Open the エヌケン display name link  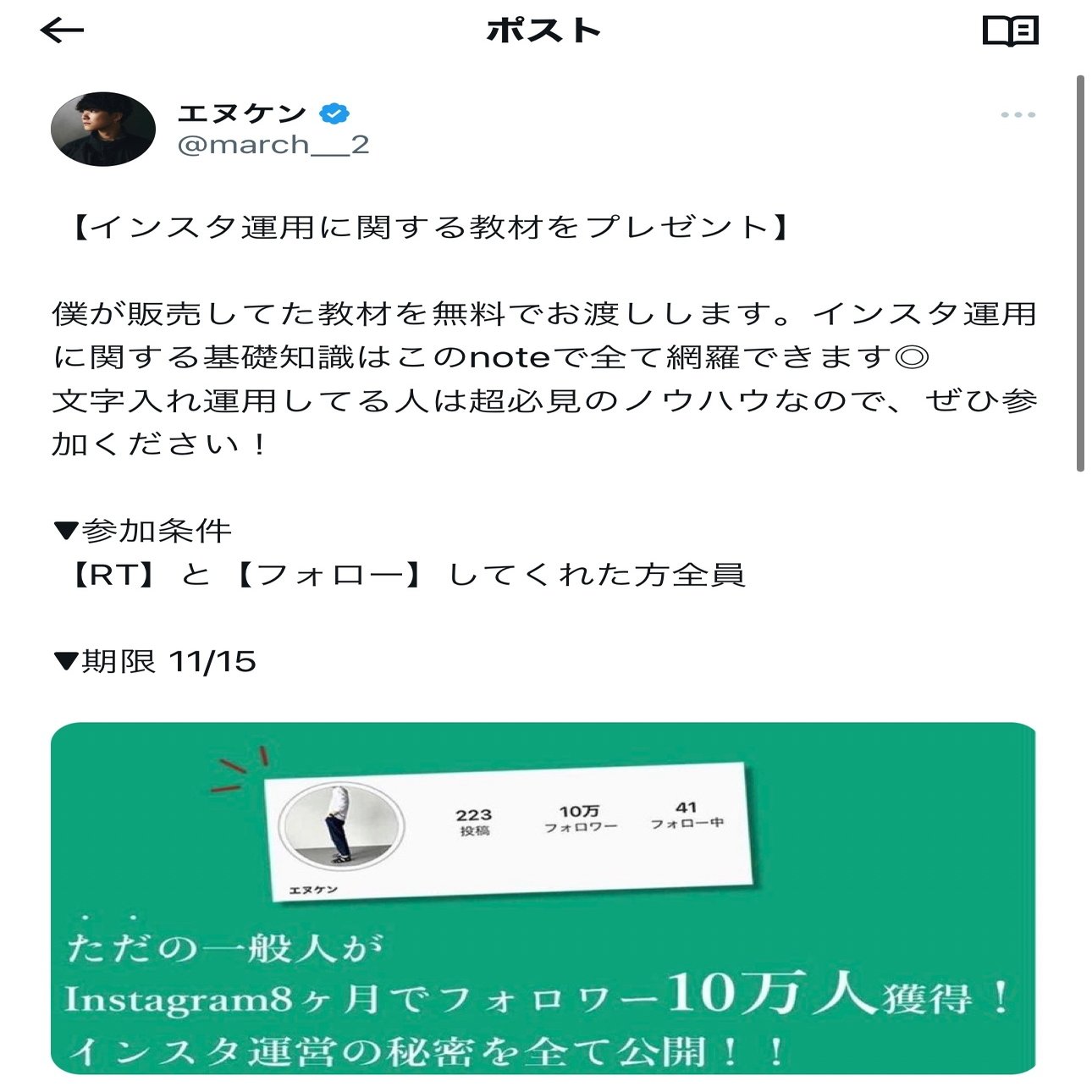[x=242, y=113]
